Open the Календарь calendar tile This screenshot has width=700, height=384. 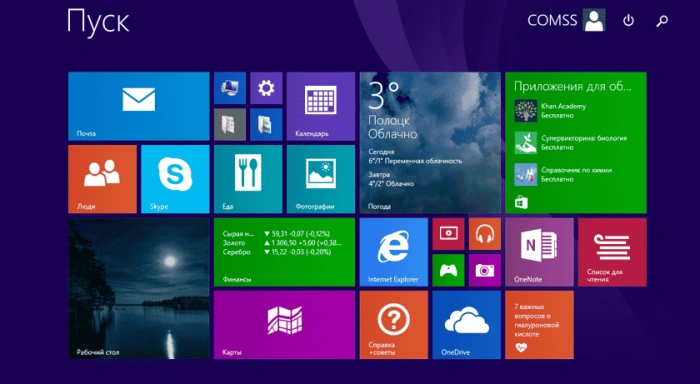[x=321, y=106]
